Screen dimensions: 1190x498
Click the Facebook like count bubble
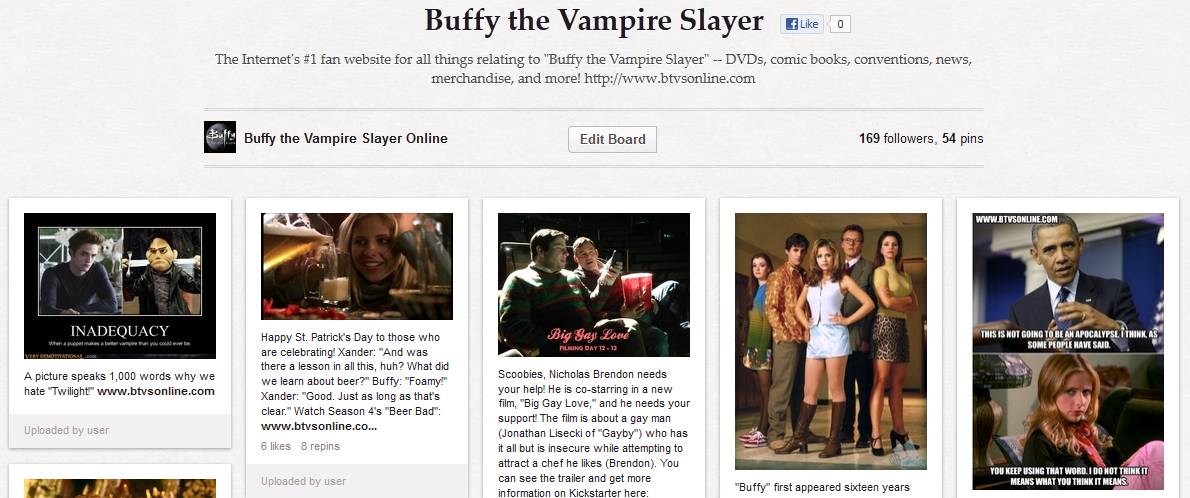click(839, 24)
